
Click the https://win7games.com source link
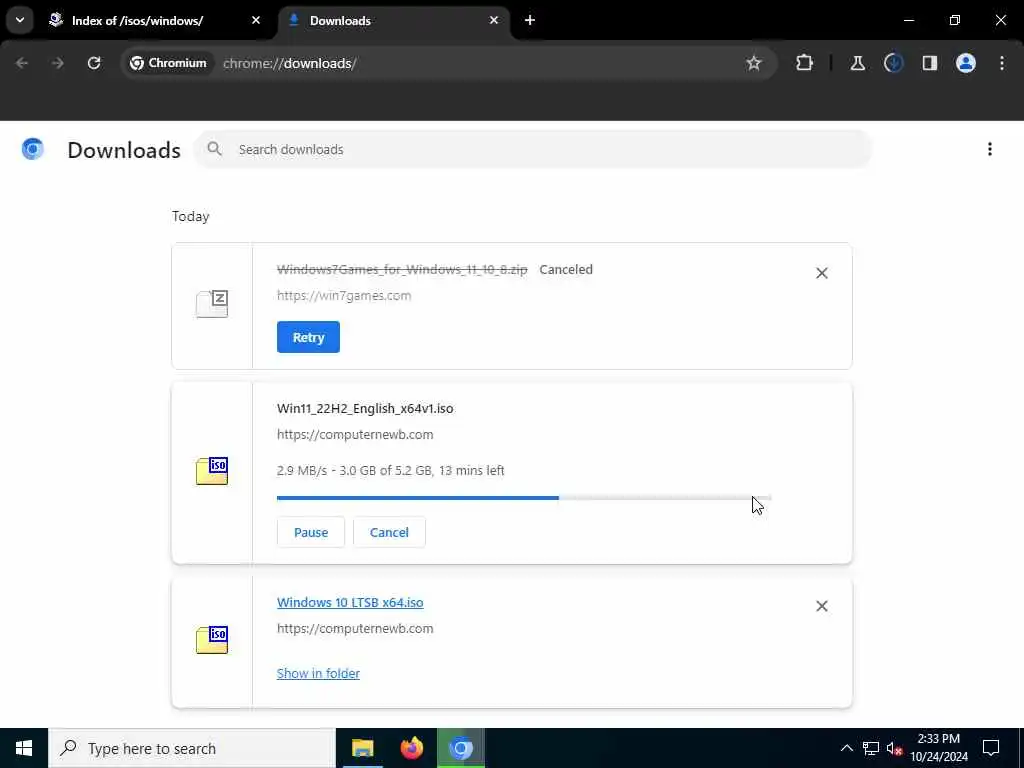344,295
